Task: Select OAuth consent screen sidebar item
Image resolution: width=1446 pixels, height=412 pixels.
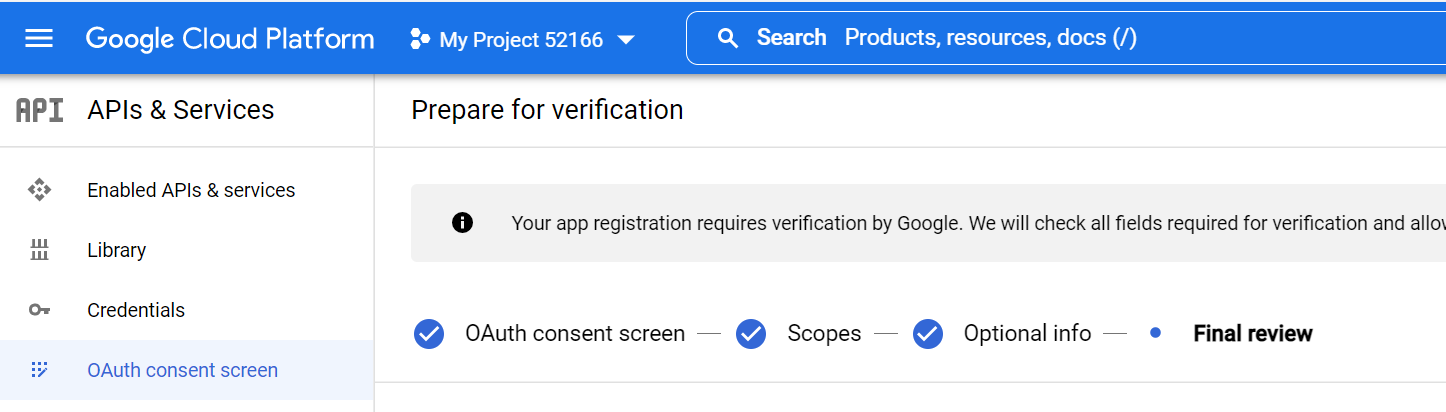Action: tap(187, 370)
